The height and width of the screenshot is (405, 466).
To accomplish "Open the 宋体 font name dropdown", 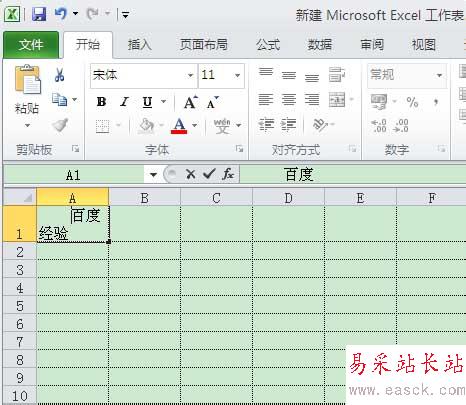I will pos(190,75).
